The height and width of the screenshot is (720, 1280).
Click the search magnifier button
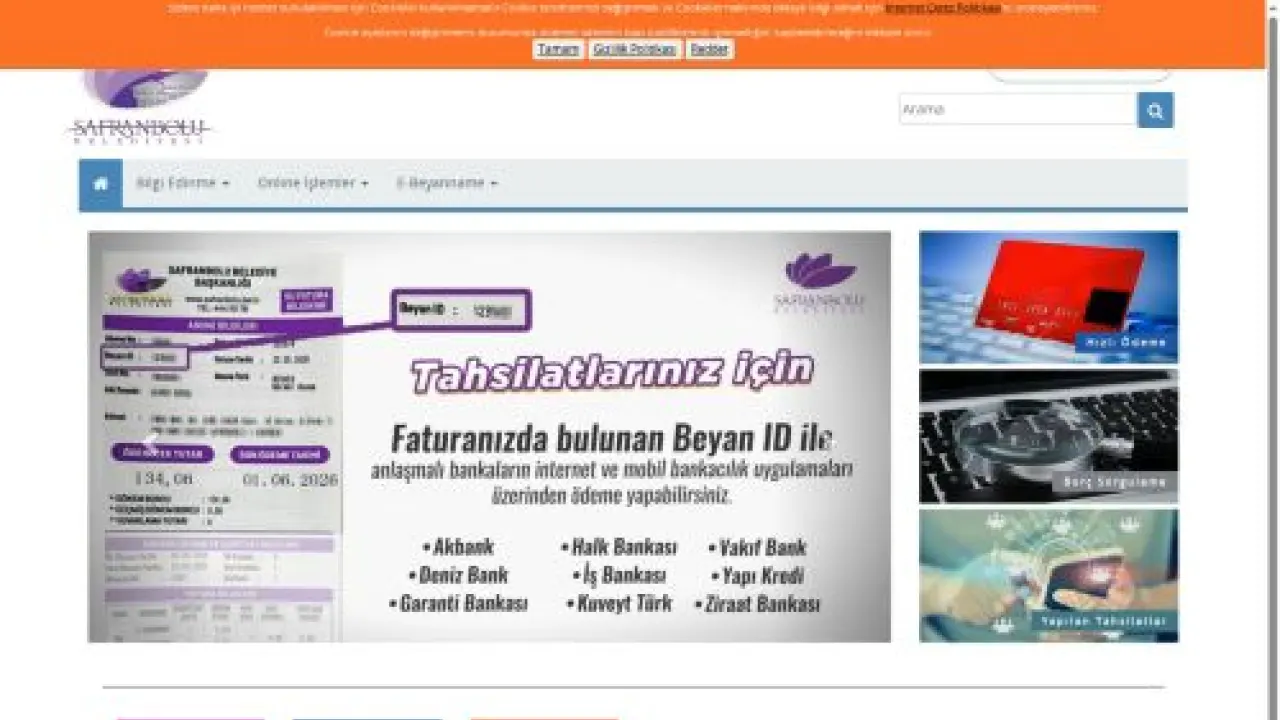pyautogui.click(x=1155, y=110)
